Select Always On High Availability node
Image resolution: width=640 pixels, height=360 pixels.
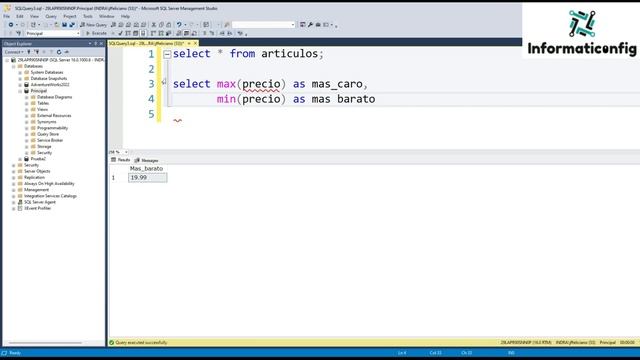coord(49,184)
